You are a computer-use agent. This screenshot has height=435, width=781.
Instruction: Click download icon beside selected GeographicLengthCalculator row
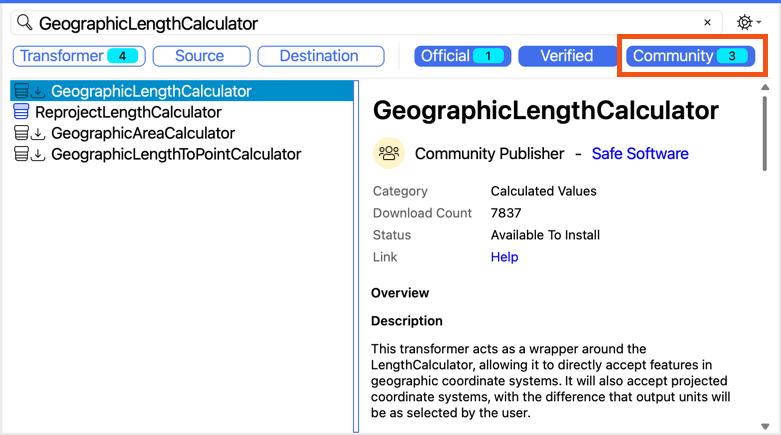(x=38, y=92)
